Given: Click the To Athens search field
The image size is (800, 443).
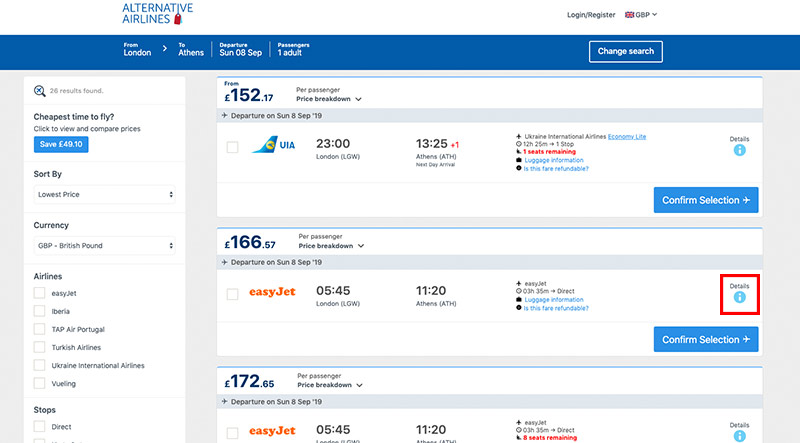Looking at the screenshot, I should pos(191,50).
